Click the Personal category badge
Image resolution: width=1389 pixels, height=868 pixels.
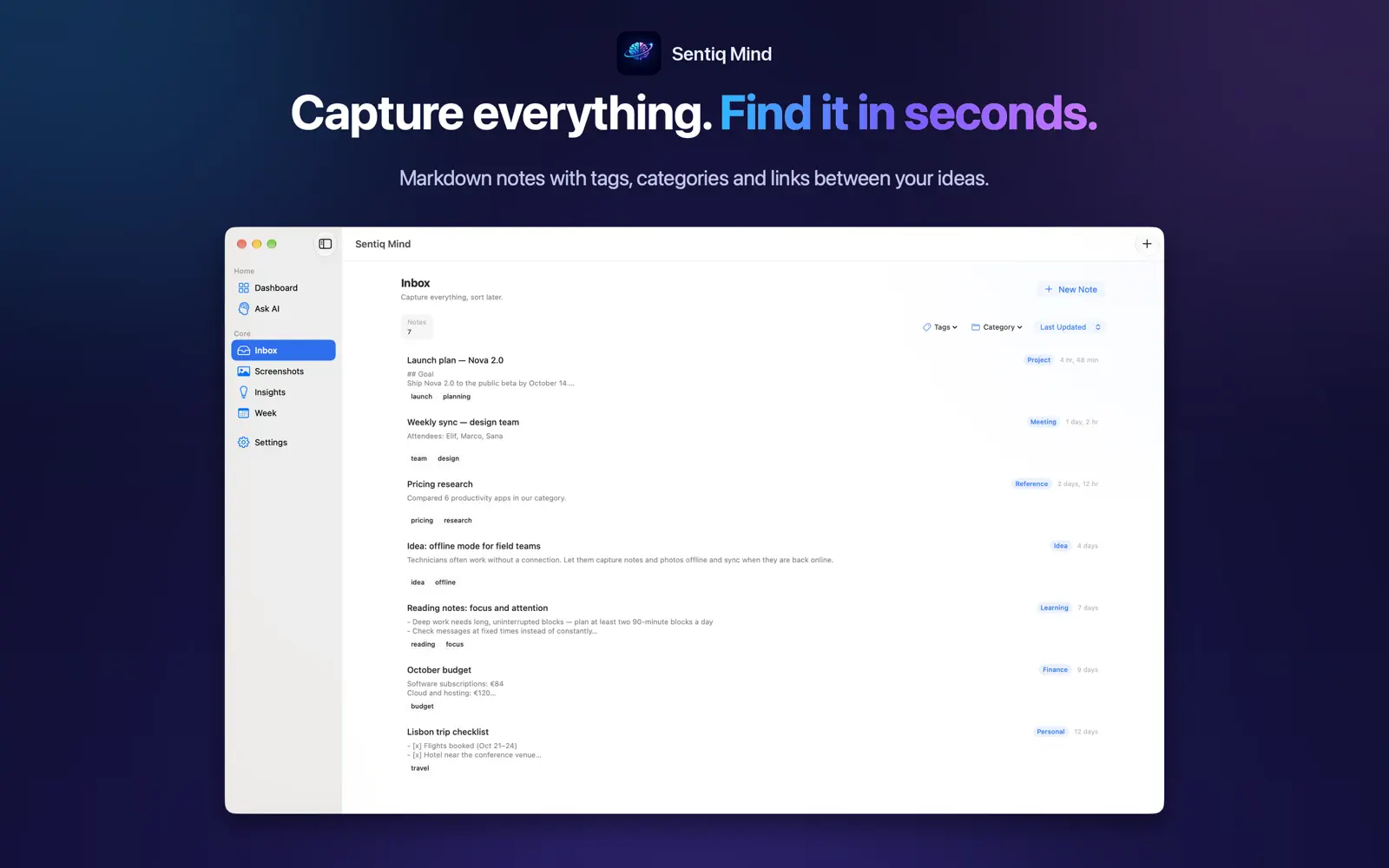[x=1050, y=732]
